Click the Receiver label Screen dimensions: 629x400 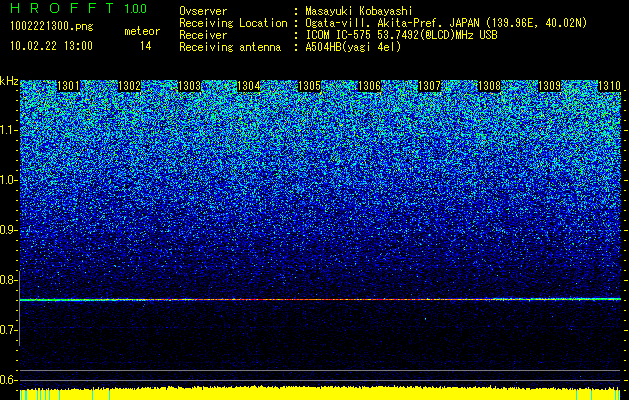point(203,35)
